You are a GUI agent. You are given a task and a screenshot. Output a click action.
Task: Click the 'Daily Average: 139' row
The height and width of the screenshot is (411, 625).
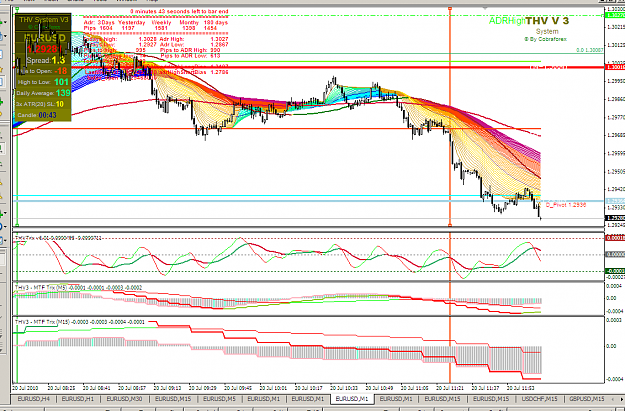pos(43,93)
